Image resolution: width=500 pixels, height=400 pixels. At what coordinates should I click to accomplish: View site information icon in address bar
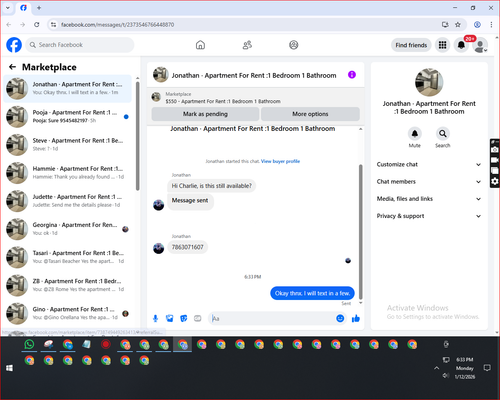click(53, 24)
